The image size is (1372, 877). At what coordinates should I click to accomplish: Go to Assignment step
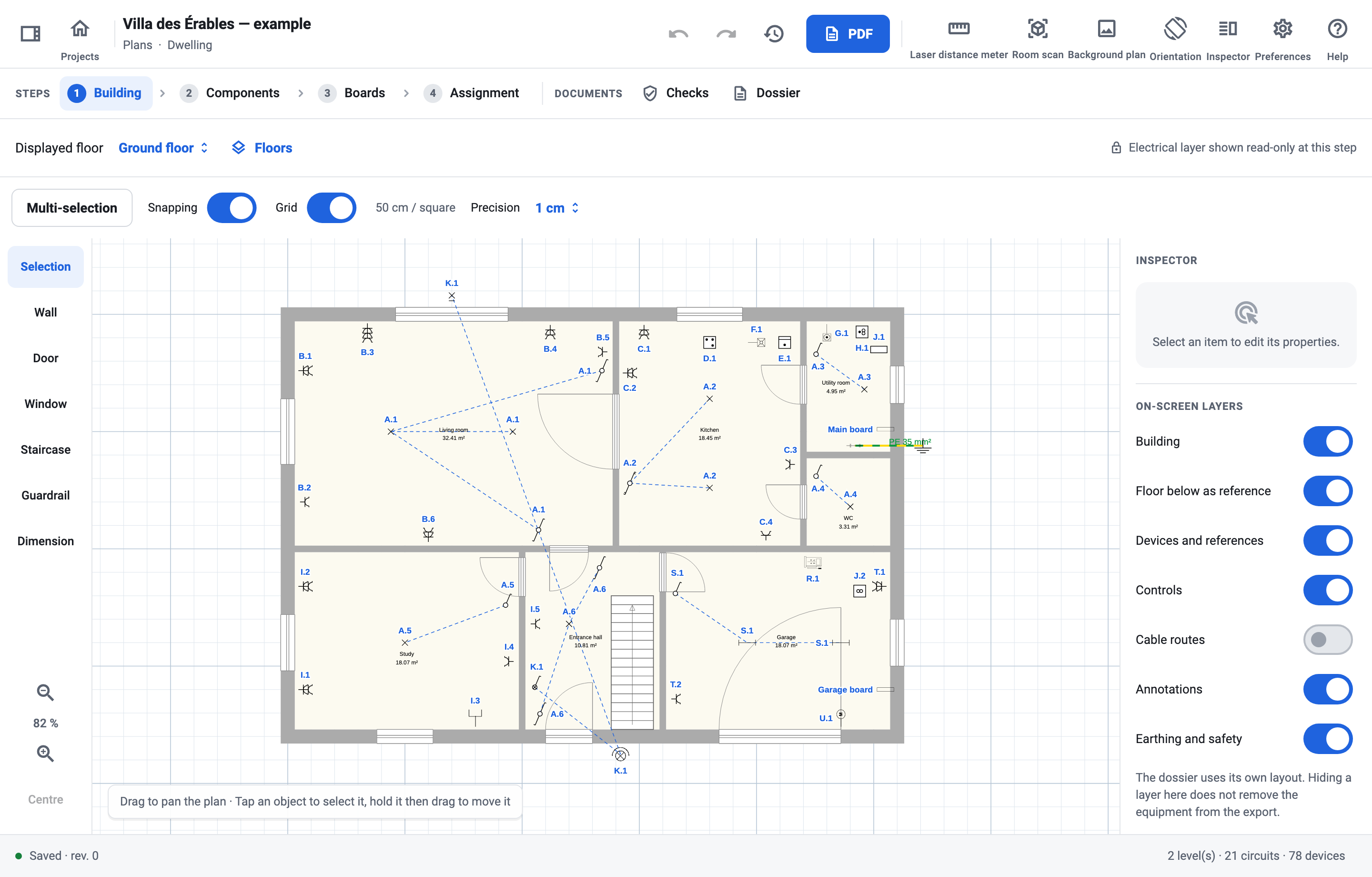coord(471,93)
